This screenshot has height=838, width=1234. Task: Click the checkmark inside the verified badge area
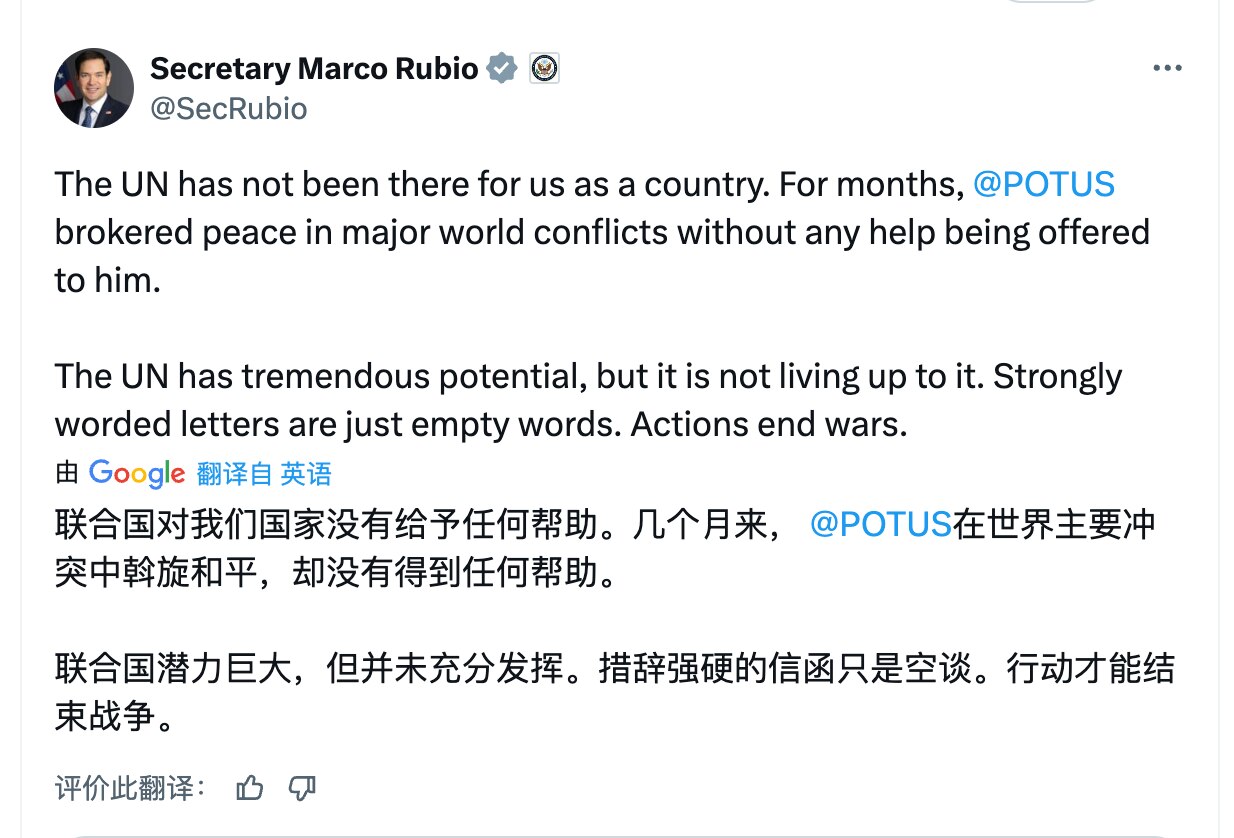501,68
